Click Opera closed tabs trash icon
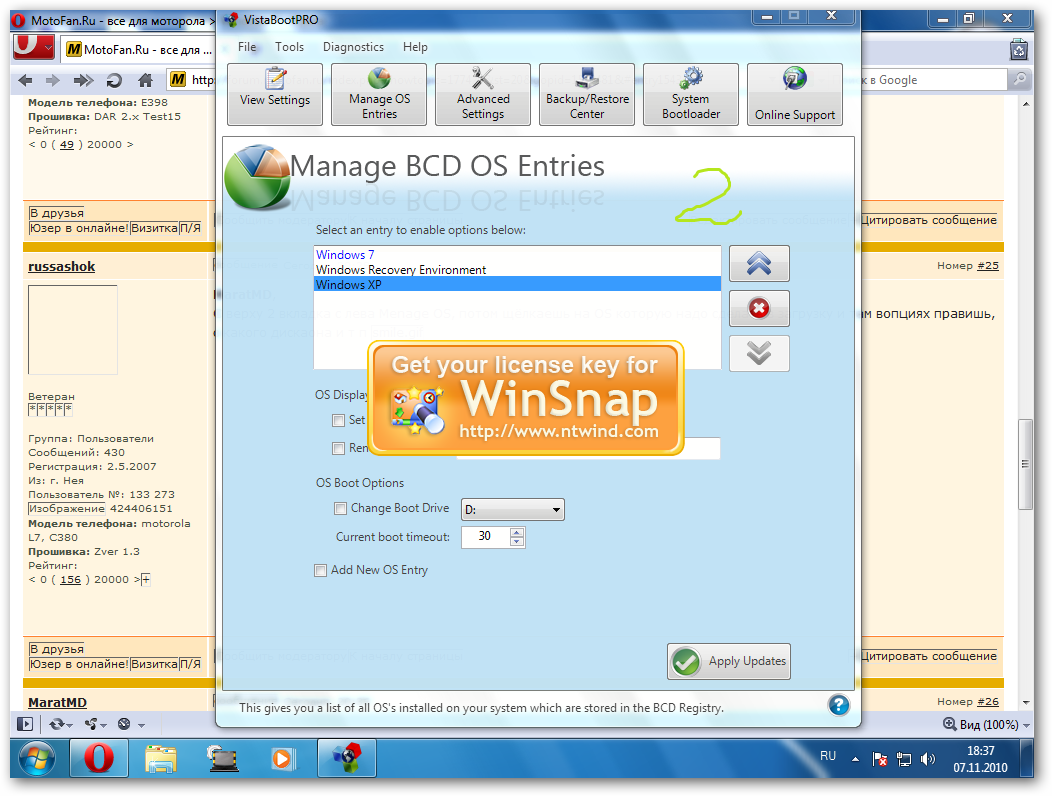Screen dimensions: 1052x796 (1019, 50)
